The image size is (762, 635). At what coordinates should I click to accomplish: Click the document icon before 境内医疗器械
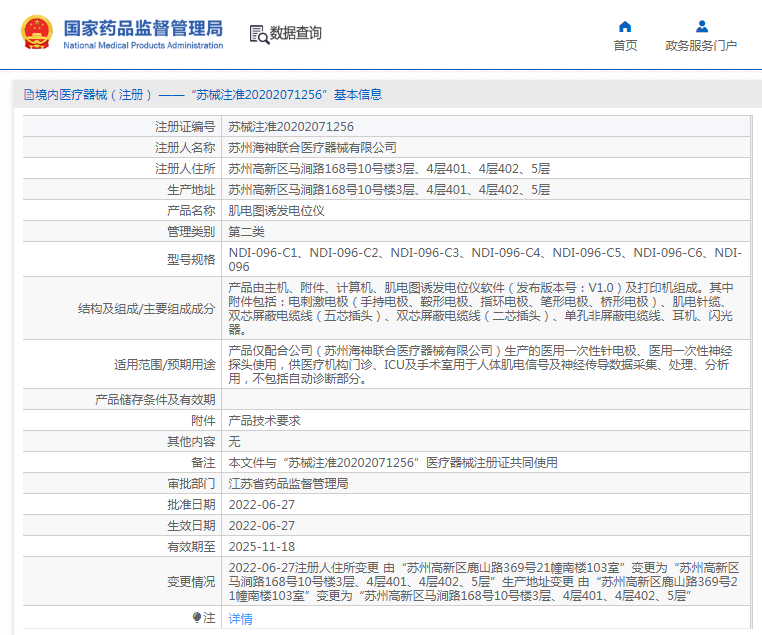click(29, 95)
